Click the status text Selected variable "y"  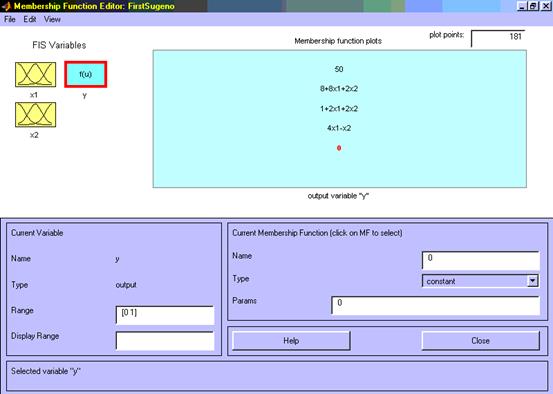(x=46, y=371)
